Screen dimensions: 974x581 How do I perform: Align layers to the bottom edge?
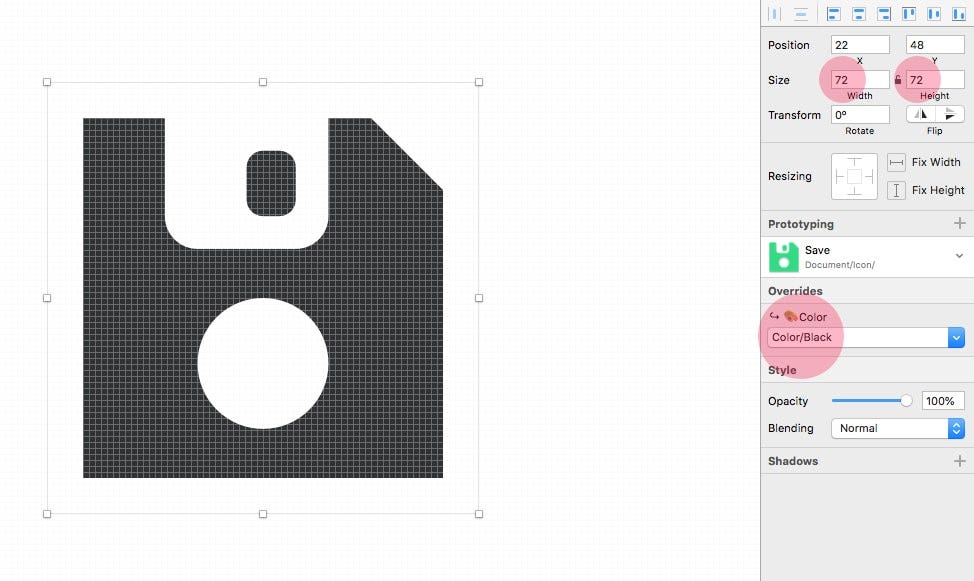958,14
